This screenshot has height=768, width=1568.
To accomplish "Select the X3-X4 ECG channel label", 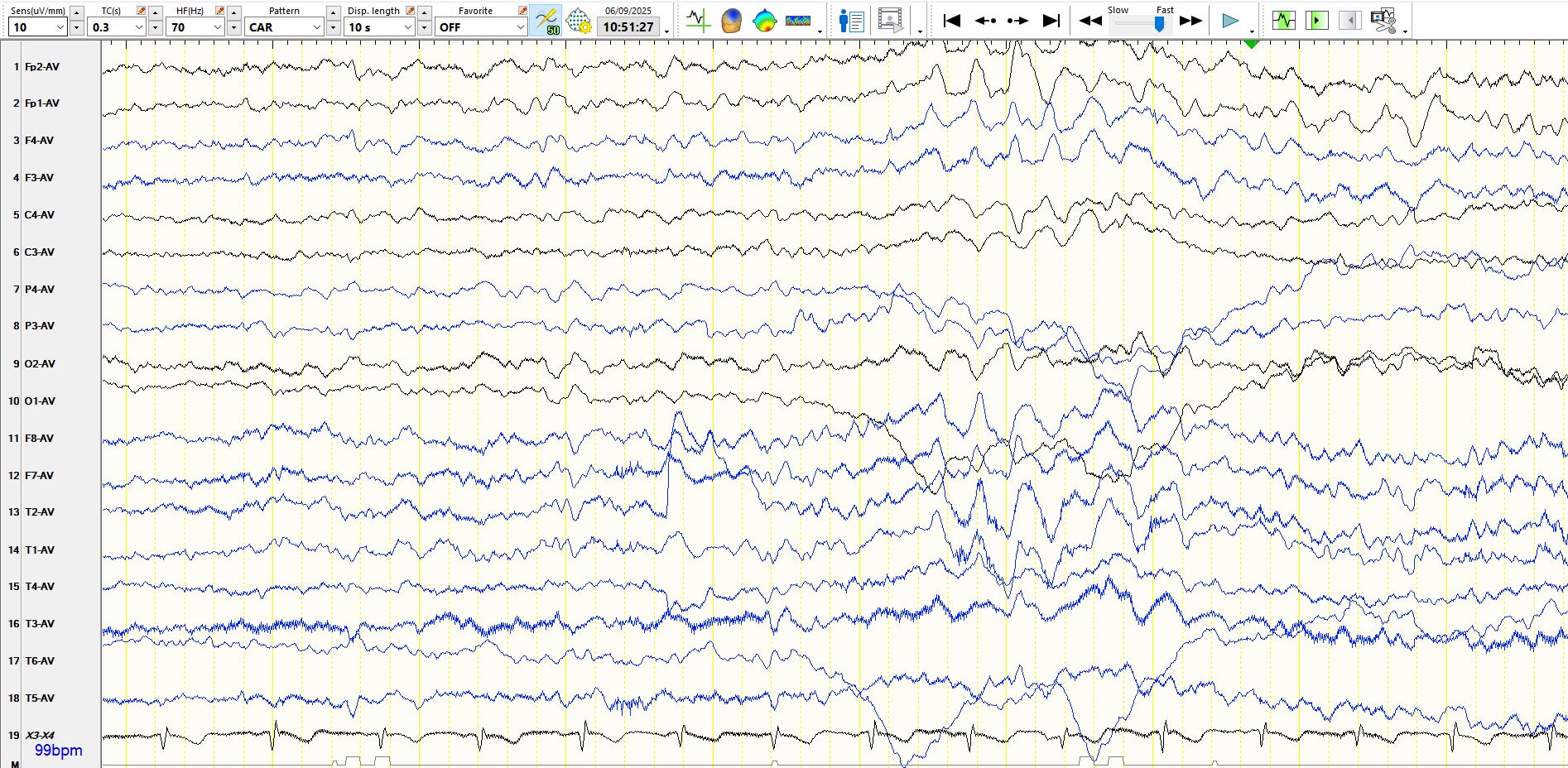I will click(x=39, y=735).
